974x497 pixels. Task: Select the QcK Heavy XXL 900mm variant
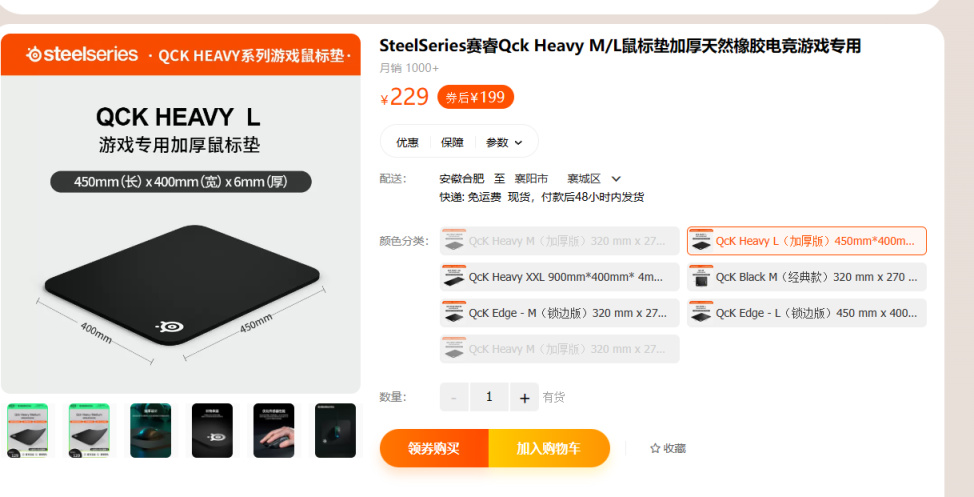(560, 277)
